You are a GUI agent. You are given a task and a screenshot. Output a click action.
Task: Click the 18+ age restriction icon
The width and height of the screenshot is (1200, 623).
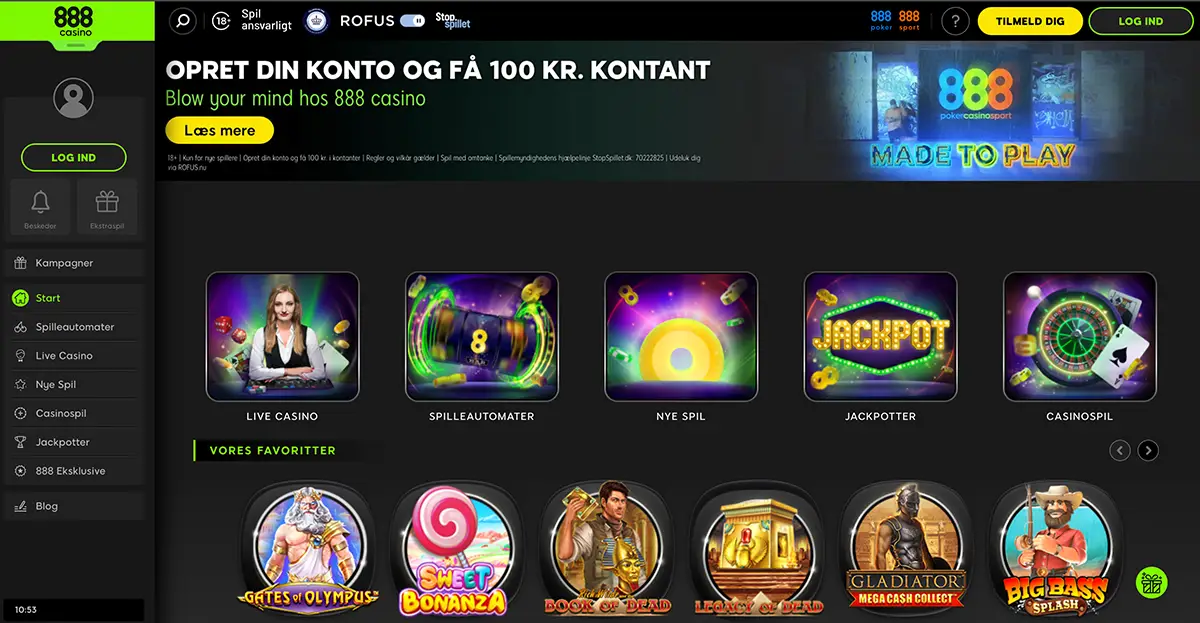(x=222, y=20)
